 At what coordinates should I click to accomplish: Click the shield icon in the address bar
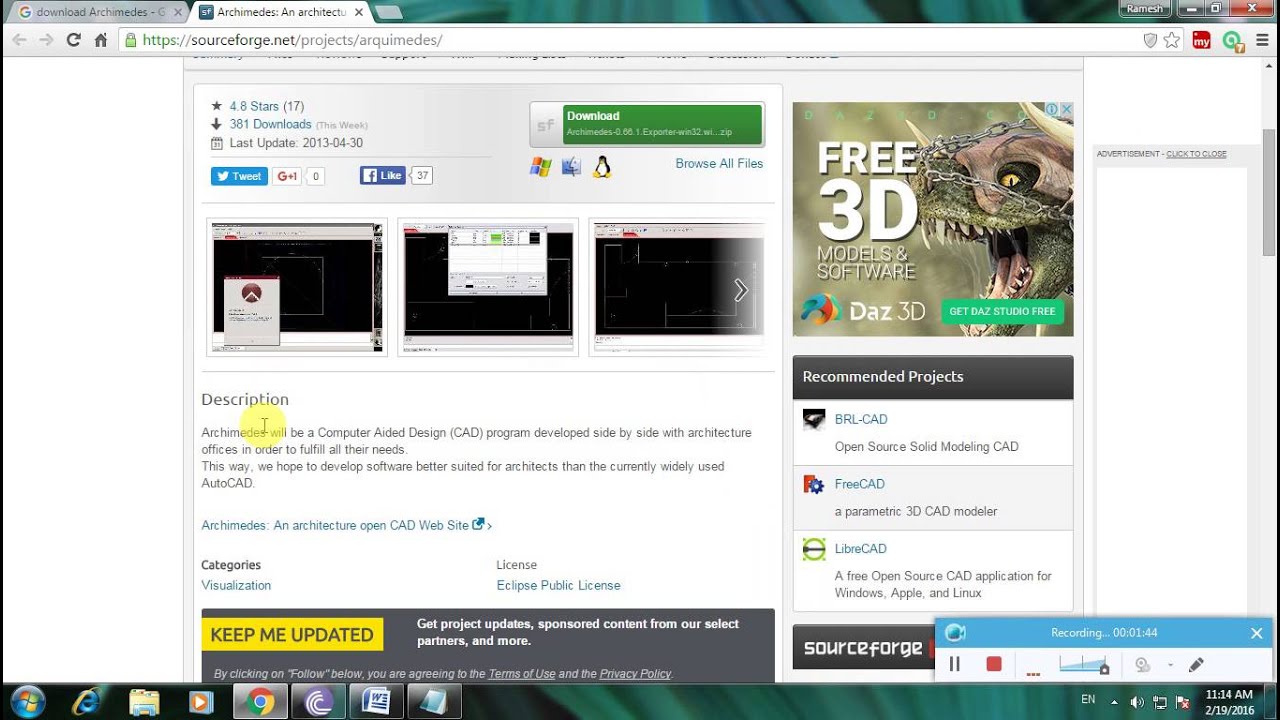(1150, 40)
